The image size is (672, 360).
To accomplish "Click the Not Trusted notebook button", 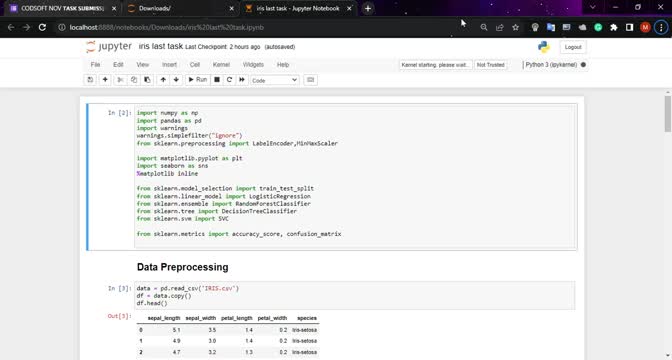I will [x=491, y=65].
